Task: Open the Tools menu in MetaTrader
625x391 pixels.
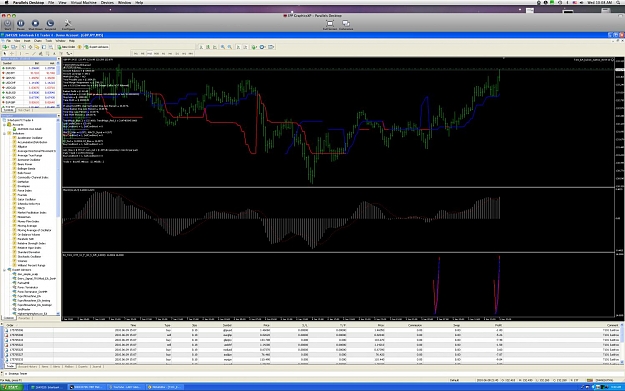Action: (x=49, y=41)
